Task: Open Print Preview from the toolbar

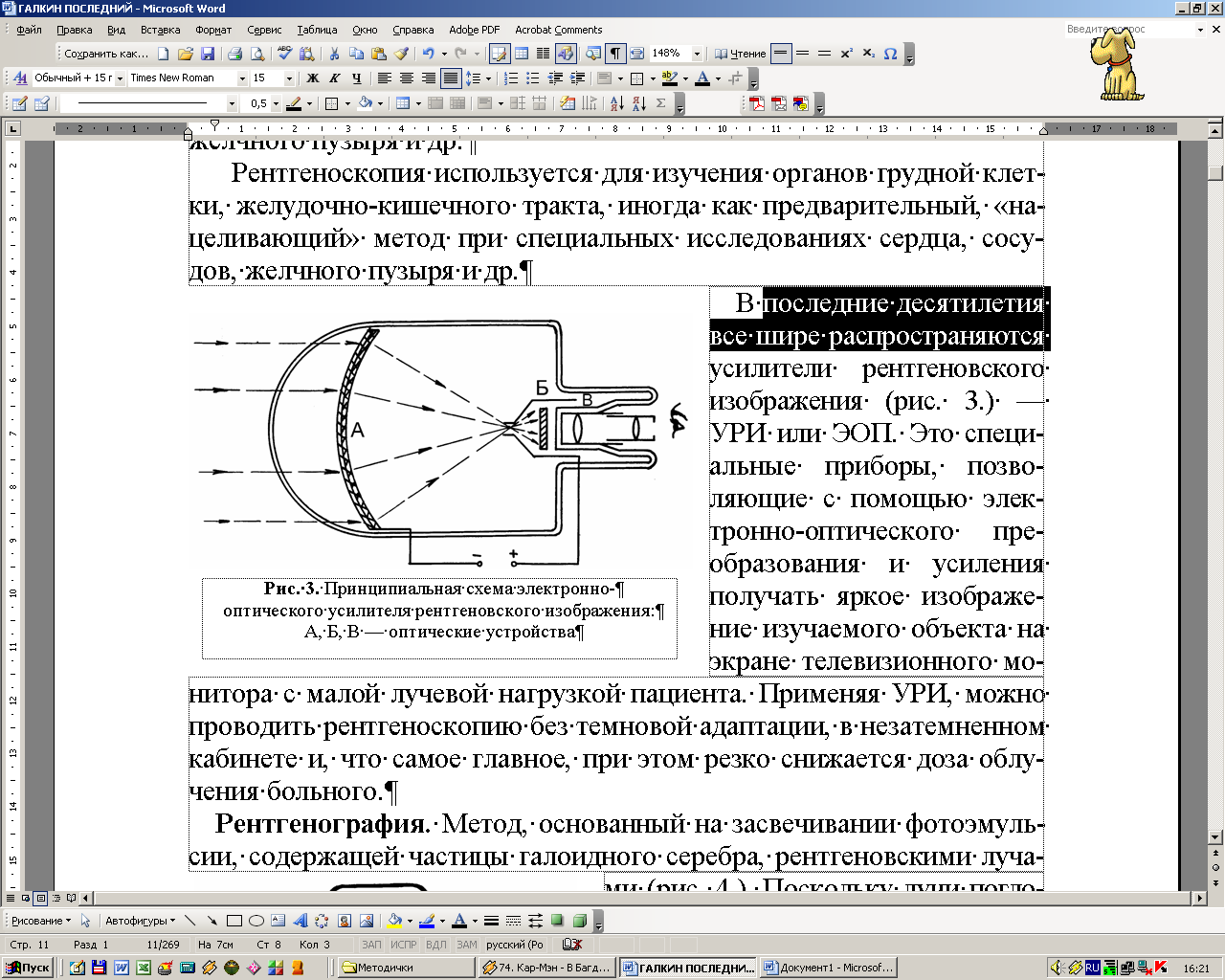Action: click(x=257, y=54)
